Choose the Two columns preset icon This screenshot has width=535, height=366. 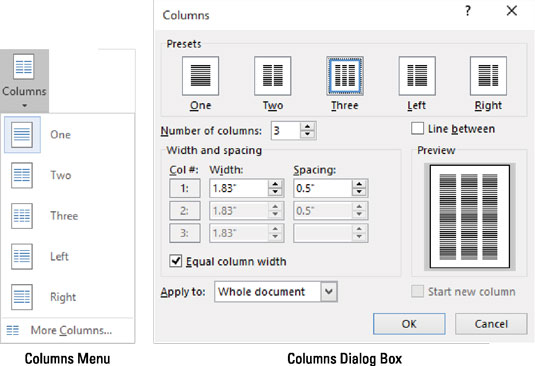tap(273, 76)
